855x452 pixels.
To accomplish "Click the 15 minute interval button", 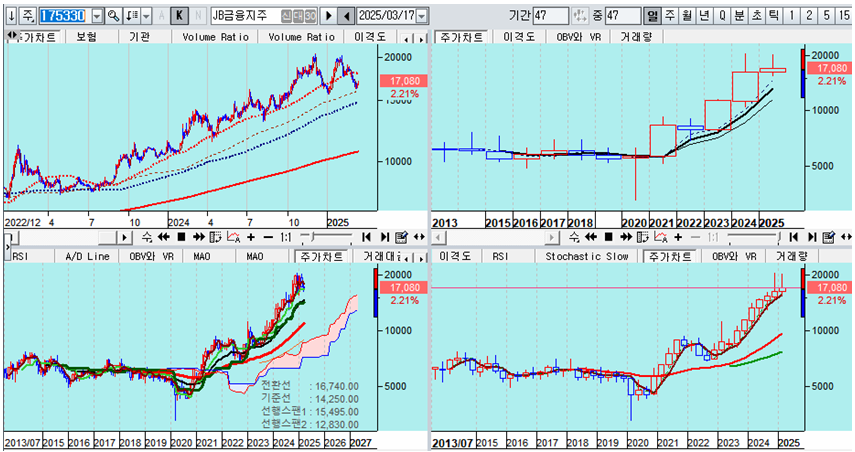I will click(845, 16).
